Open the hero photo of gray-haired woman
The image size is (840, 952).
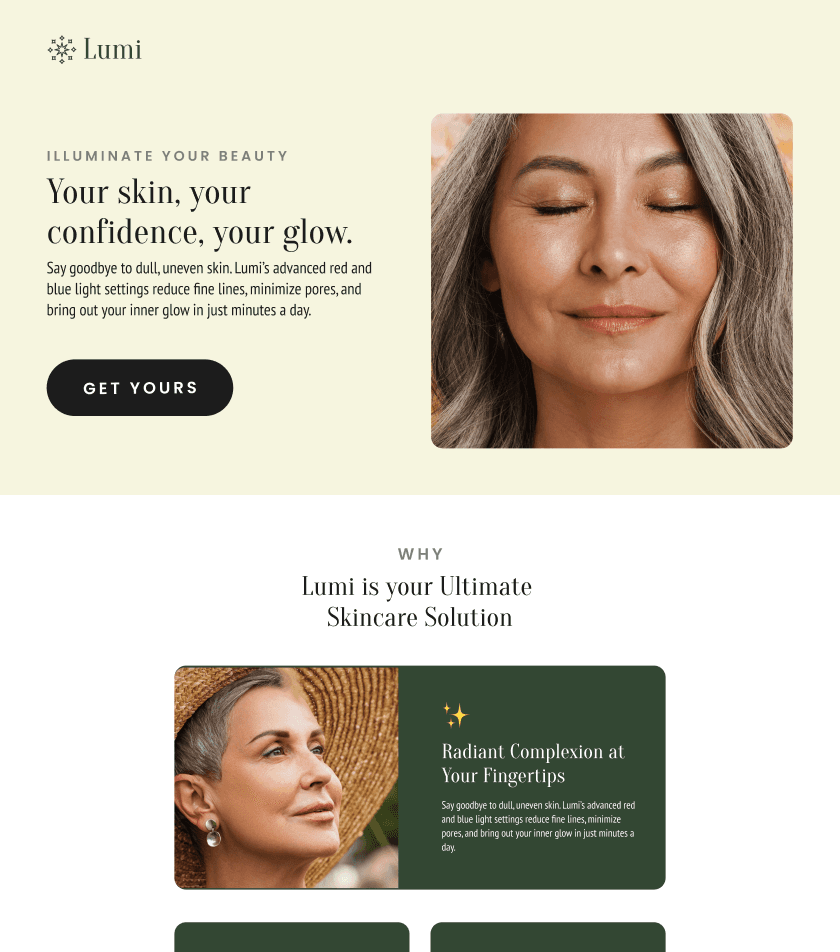click(x=612, y=280)
